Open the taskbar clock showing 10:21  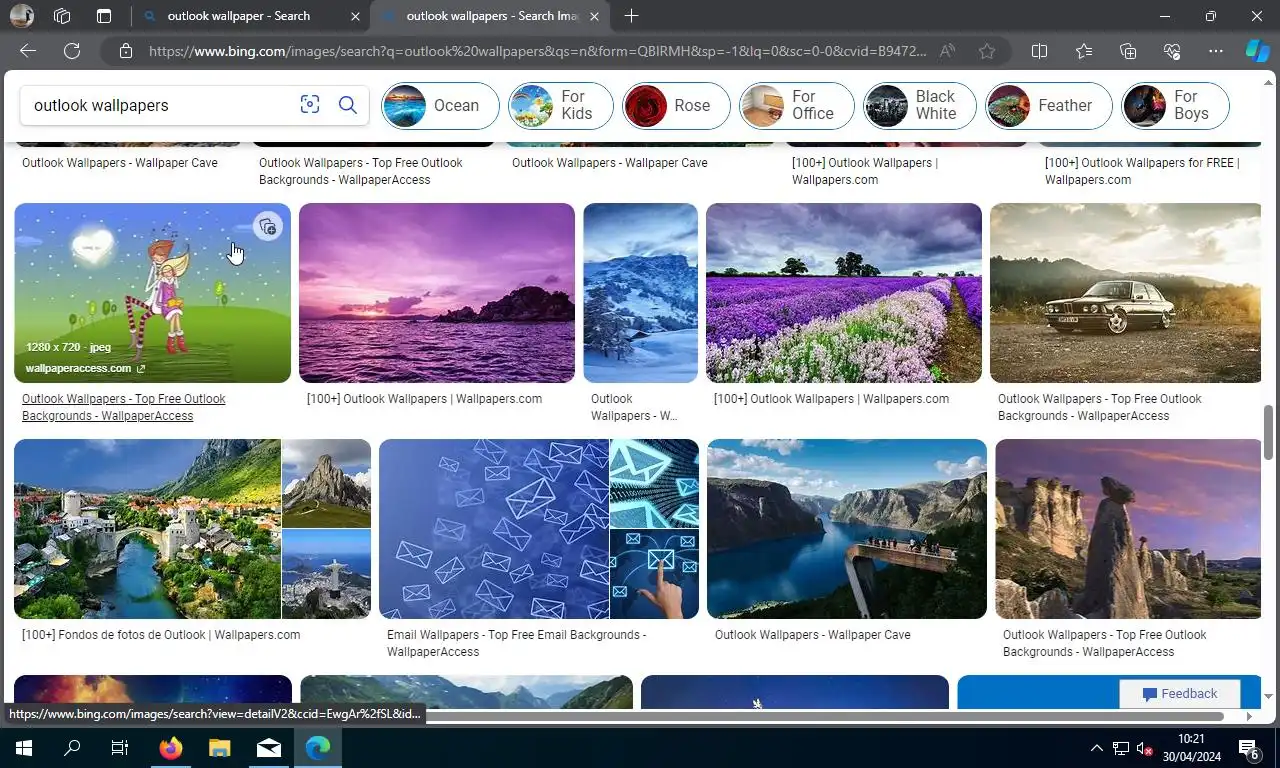(x=1190, y=748)
